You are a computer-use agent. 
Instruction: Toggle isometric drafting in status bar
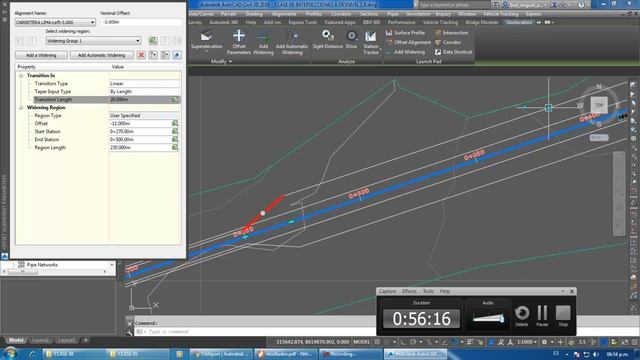[429, 342]
